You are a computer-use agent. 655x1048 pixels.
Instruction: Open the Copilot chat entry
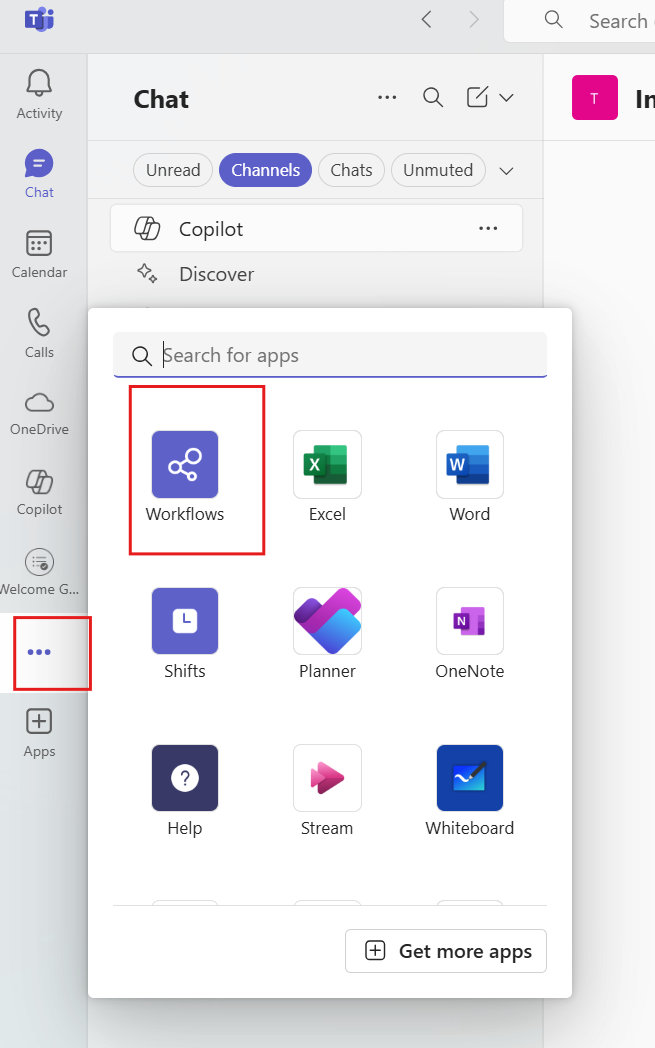[316, 229]
